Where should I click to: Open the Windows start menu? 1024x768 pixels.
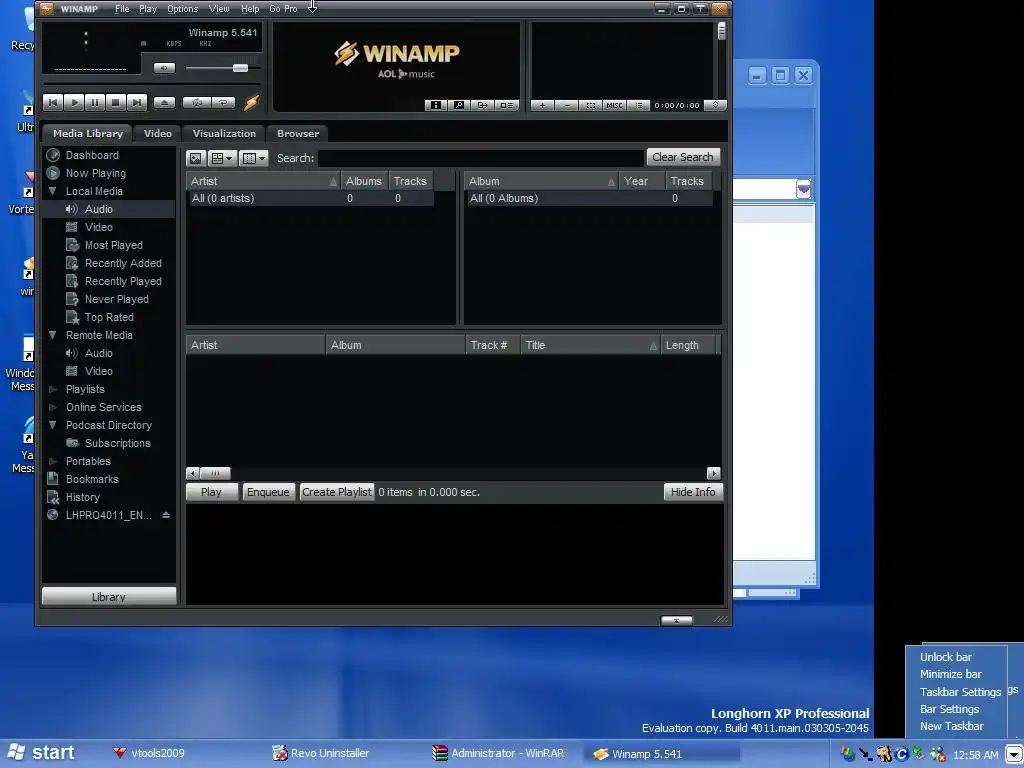[x=40, y=753]
